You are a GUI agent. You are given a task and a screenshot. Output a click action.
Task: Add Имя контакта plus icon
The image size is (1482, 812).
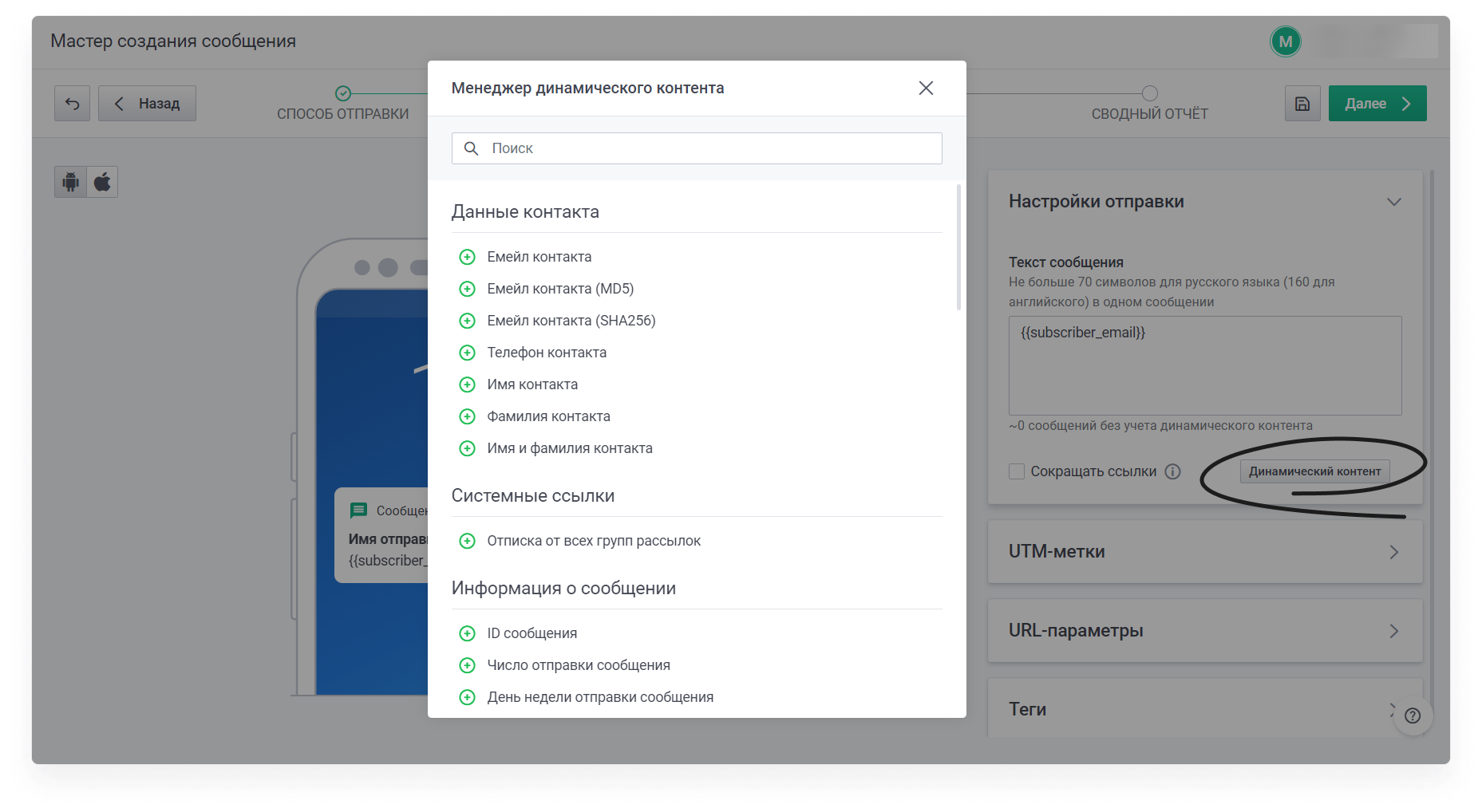pos(468,384)
